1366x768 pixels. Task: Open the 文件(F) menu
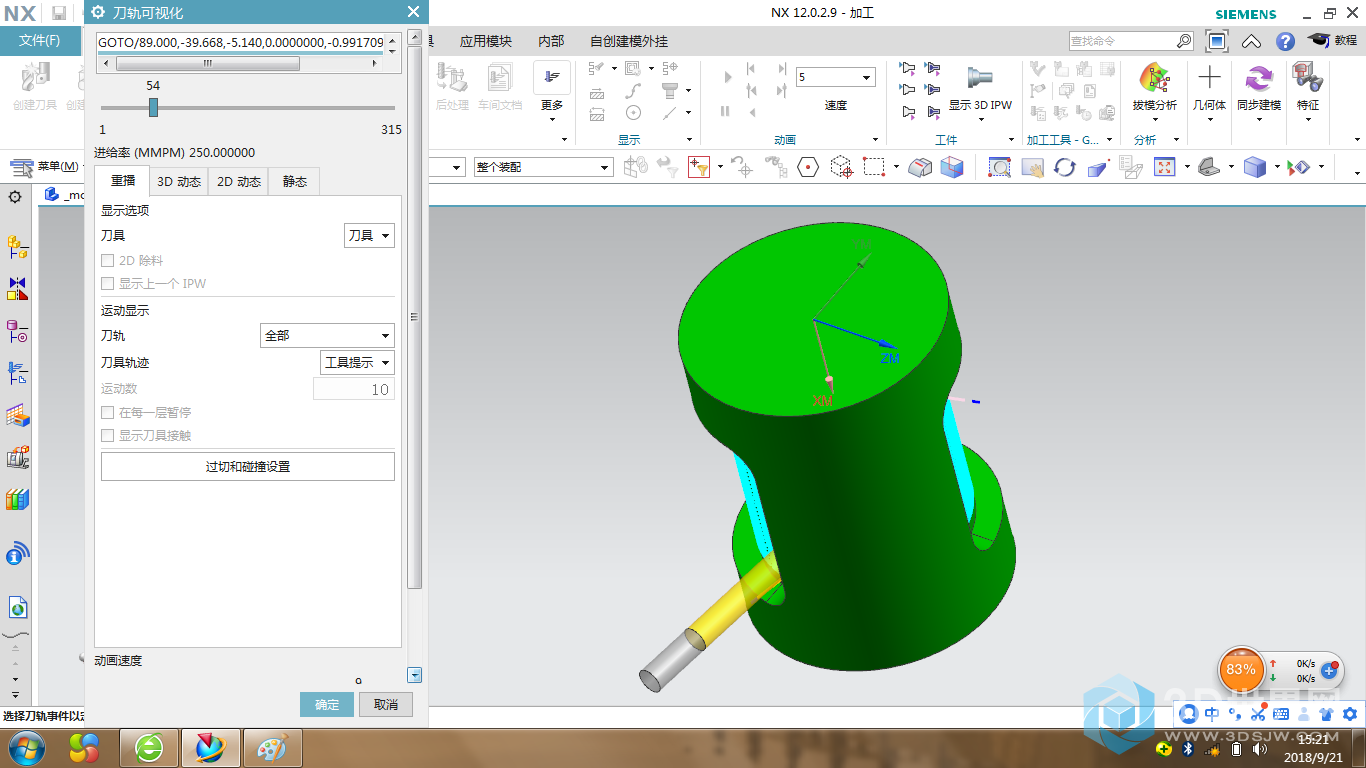tap(40, 41)
